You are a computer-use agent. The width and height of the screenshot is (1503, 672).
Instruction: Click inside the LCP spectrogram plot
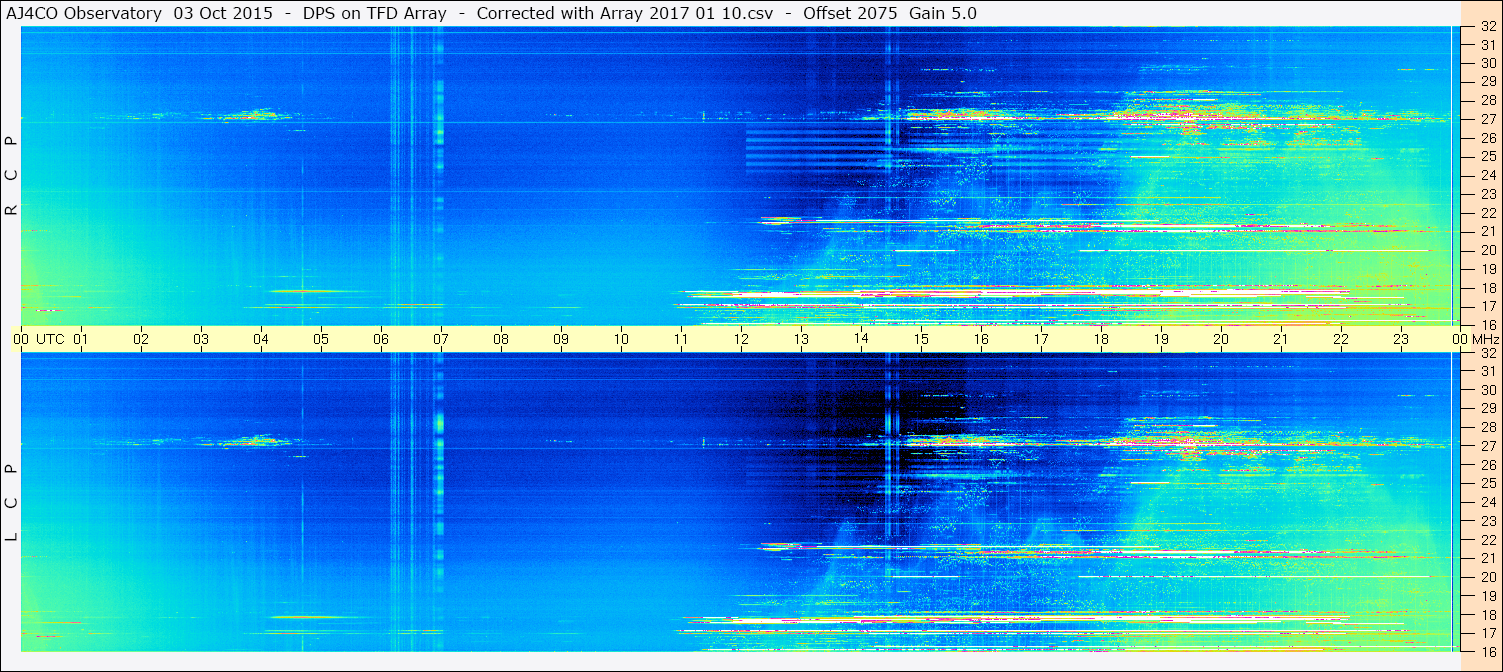740,502
